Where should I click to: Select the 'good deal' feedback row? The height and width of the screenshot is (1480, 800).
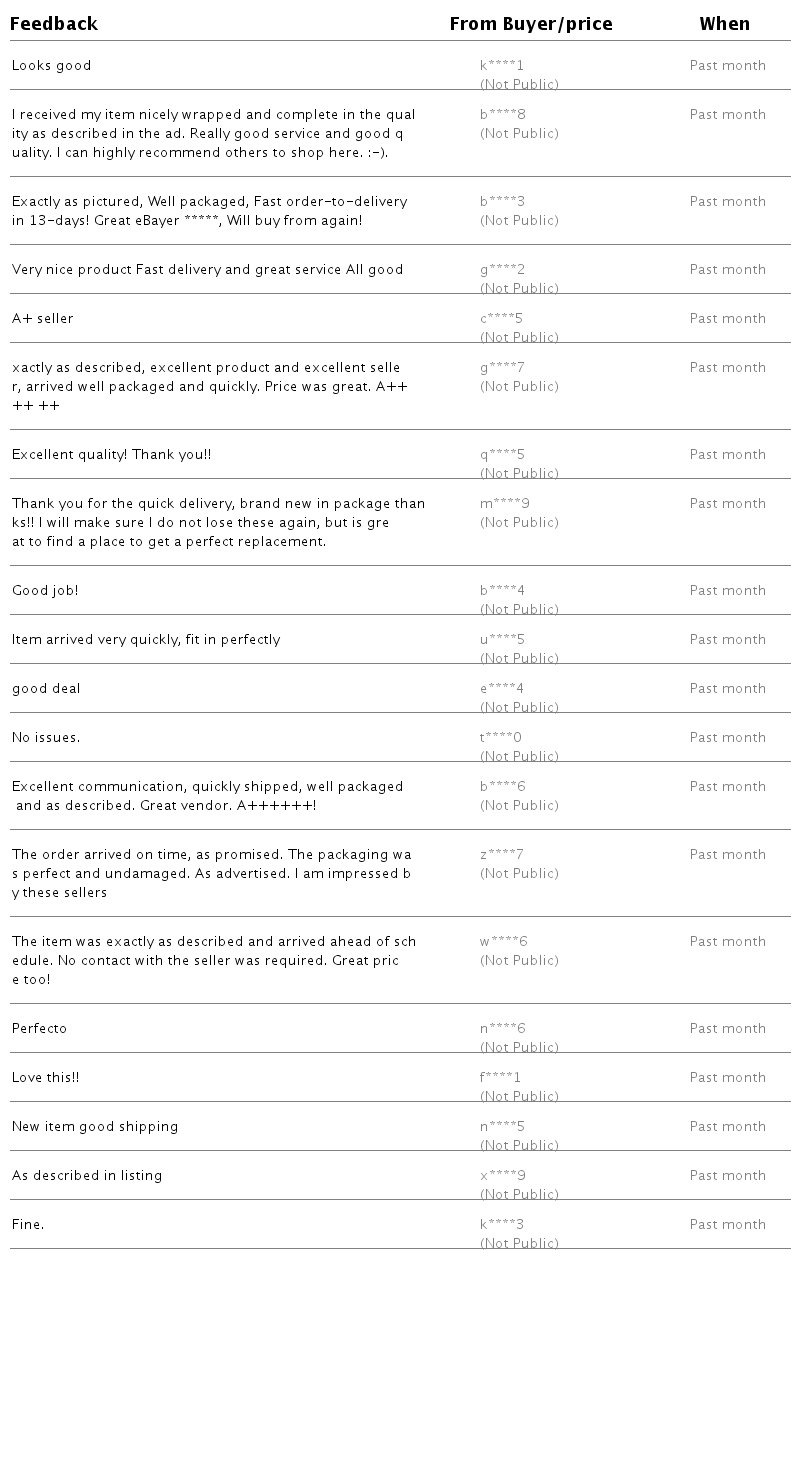(46, 689)
